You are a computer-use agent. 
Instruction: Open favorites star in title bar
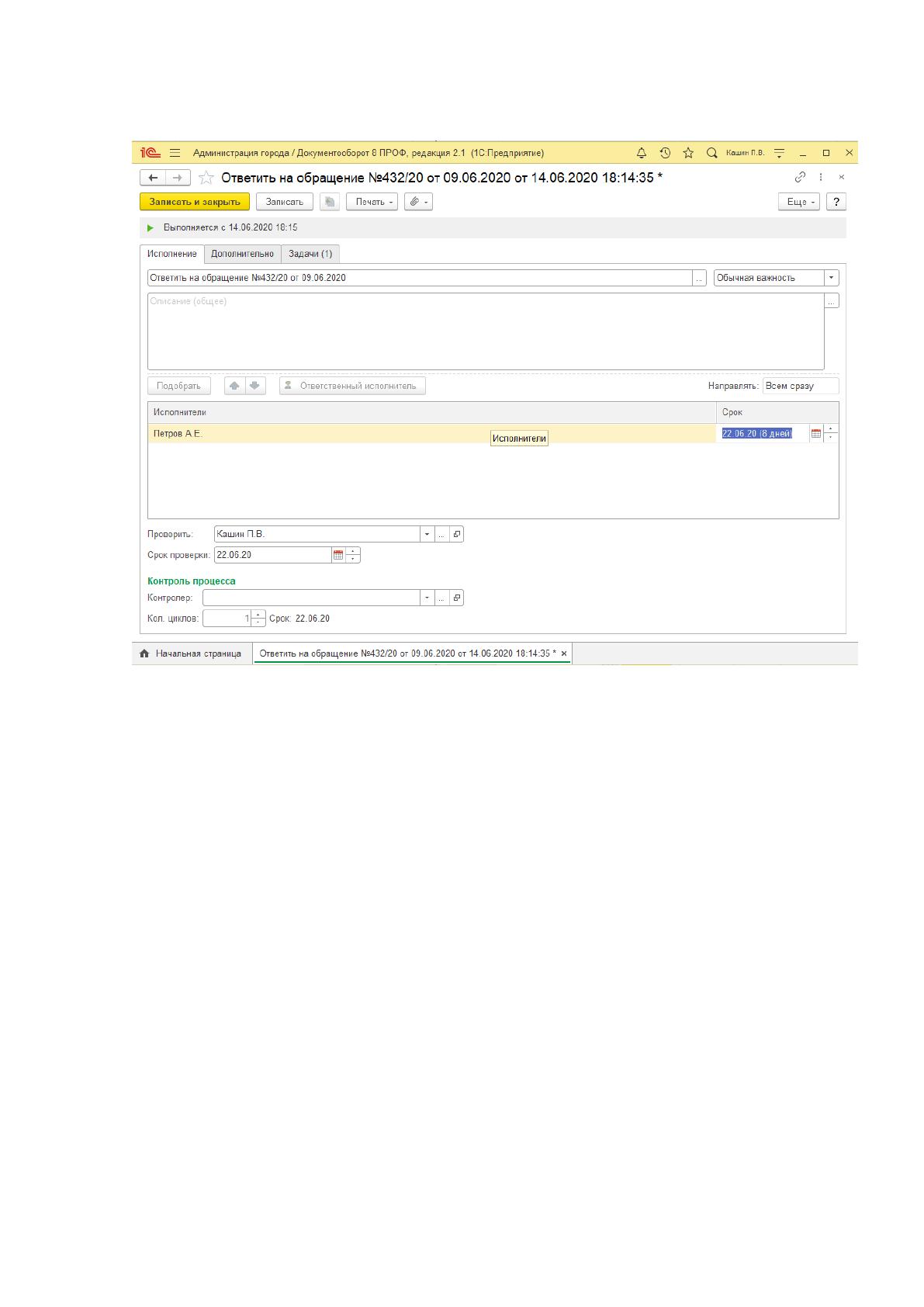click(x=688, y=153)
